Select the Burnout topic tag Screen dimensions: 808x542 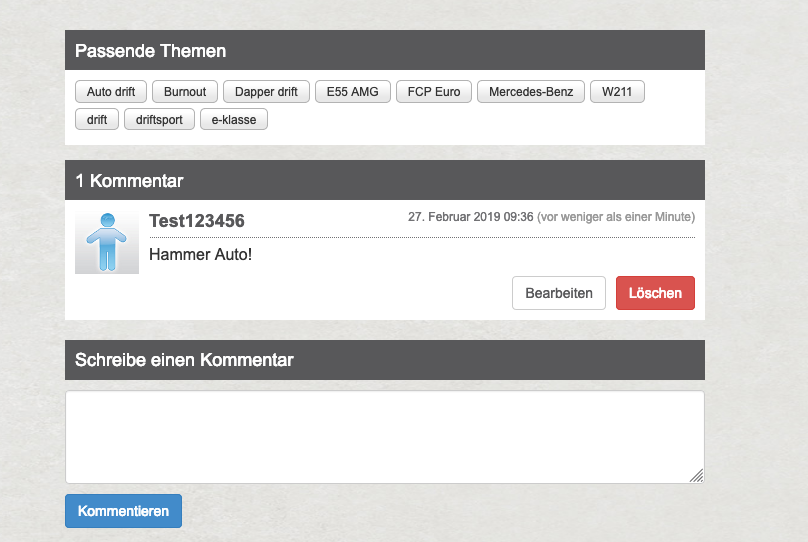[185, 92]
